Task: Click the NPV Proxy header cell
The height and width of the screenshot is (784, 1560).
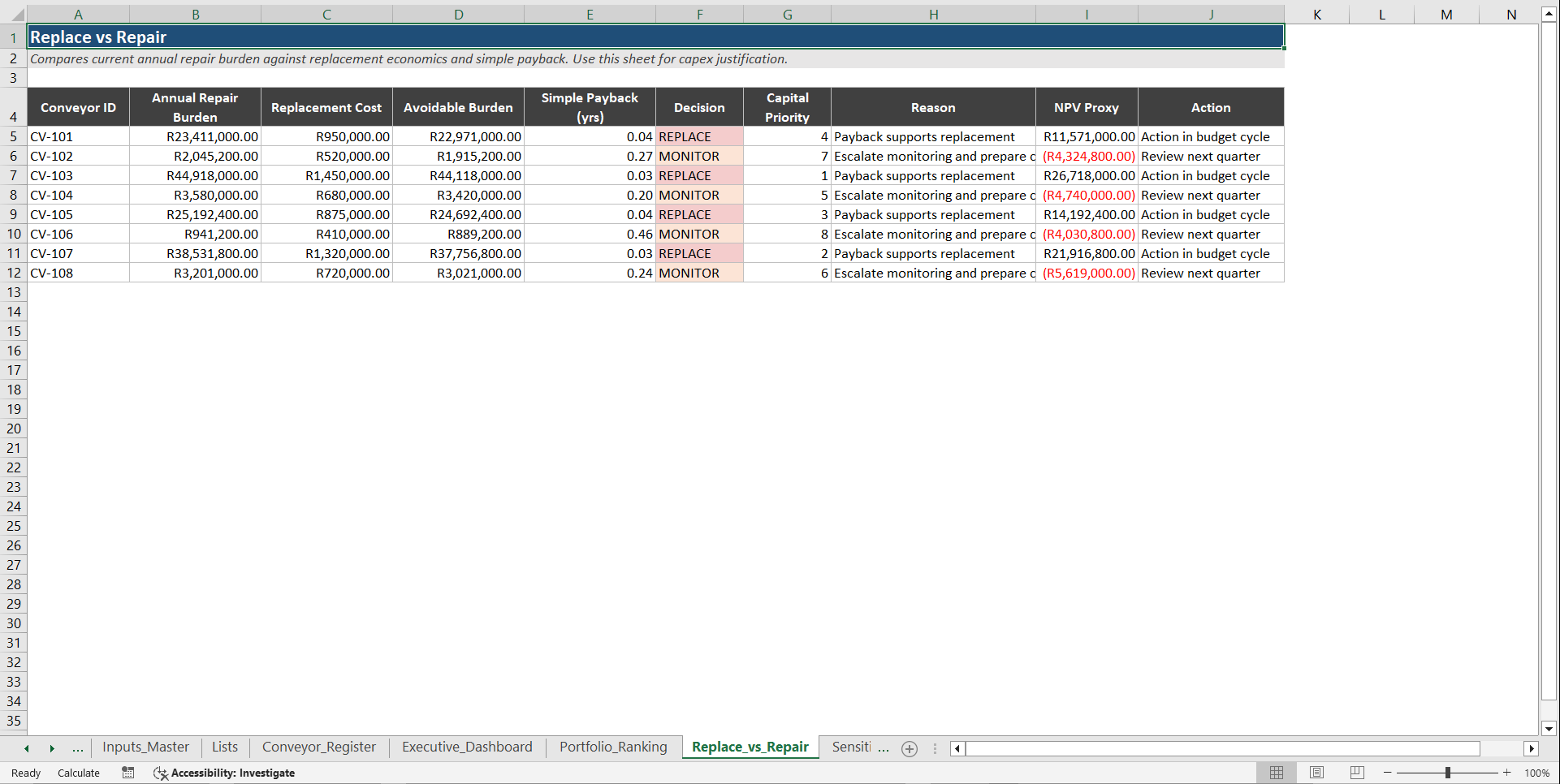Action: pyautogui.click(x=1087, y=107)
